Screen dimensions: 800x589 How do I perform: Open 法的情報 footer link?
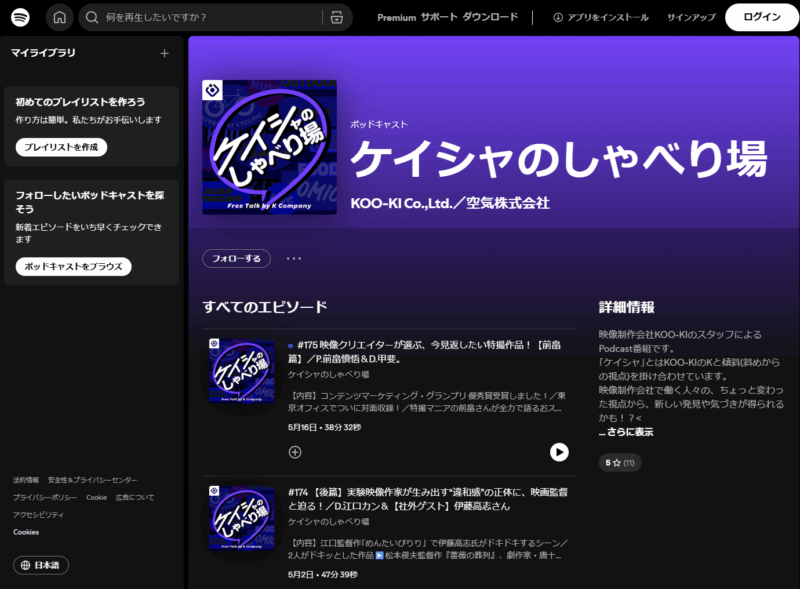(26, 480)
